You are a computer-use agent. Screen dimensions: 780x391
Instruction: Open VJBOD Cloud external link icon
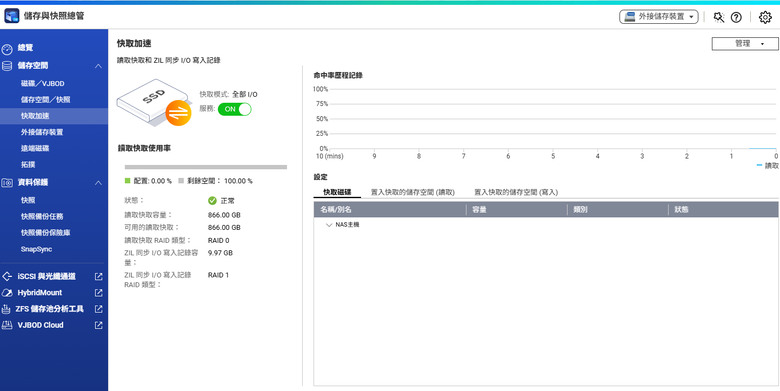pyautogui.click(x=98, y=325)
